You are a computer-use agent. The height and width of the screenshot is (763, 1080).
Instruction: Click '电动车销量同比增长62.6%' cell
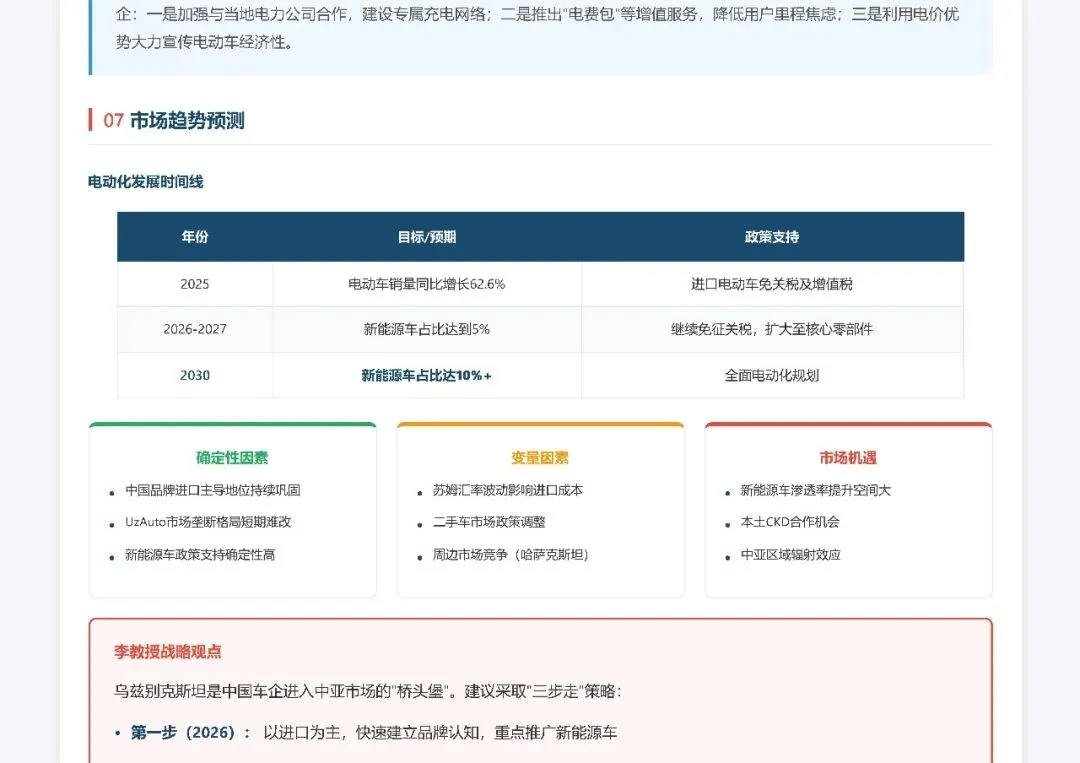point(426,284)
